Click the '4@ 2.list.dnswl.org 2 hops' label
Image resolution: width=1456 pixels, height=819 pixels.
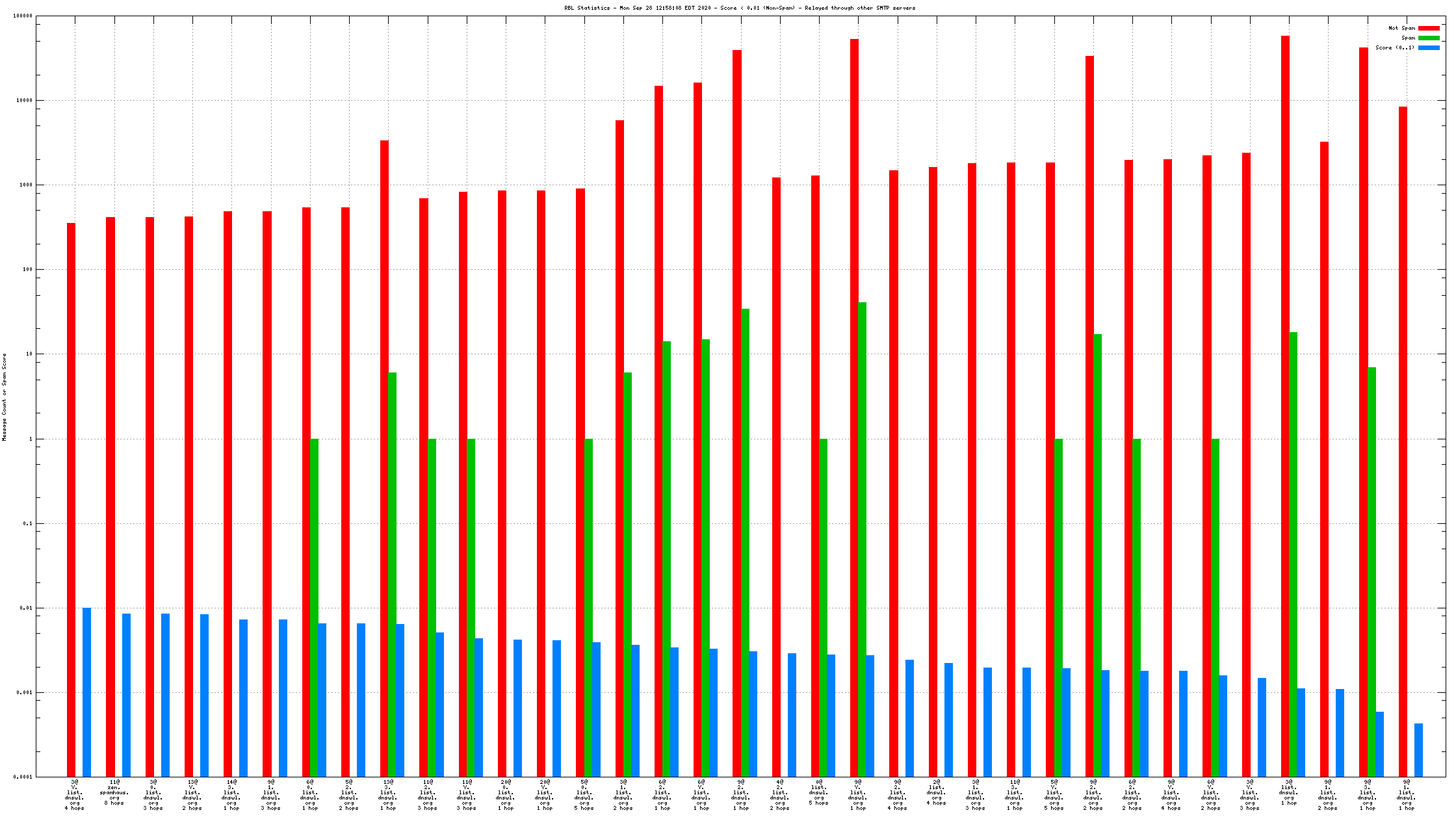pos(779,795)
